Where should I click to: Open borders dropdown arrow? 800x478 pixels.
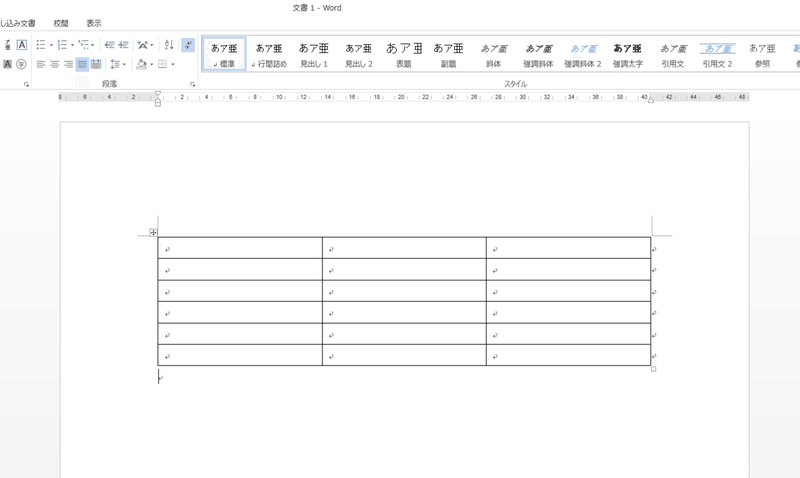(x=173, y=64)
